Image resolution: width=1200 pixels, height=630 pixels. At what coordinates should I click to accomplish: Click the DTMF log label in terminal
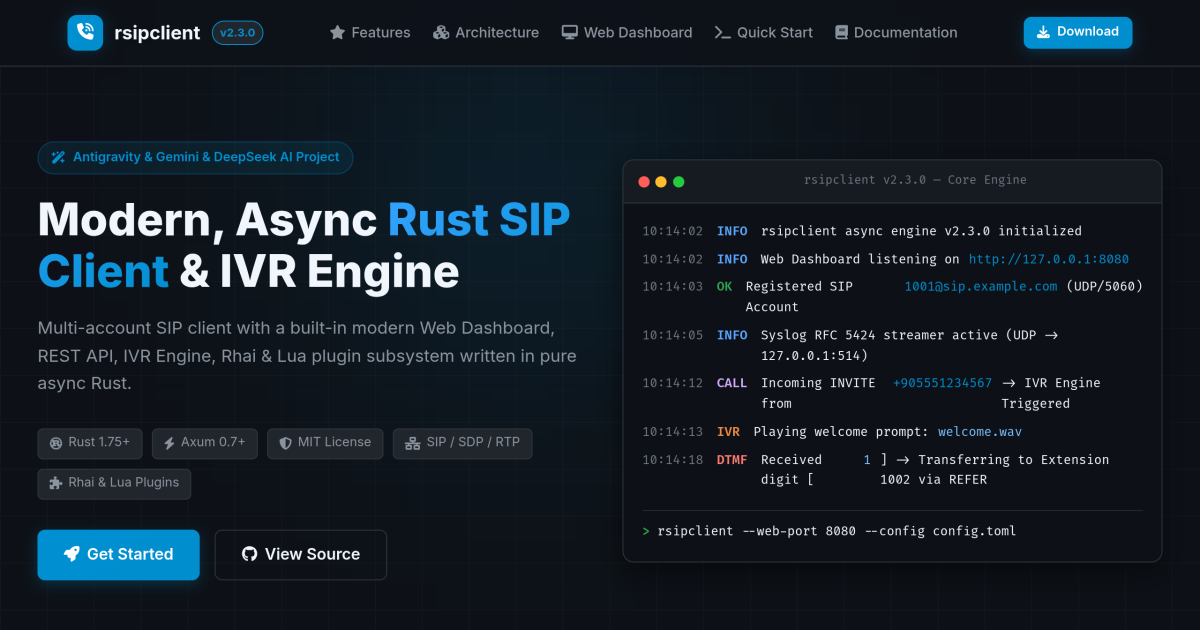[x=732, y=460]
